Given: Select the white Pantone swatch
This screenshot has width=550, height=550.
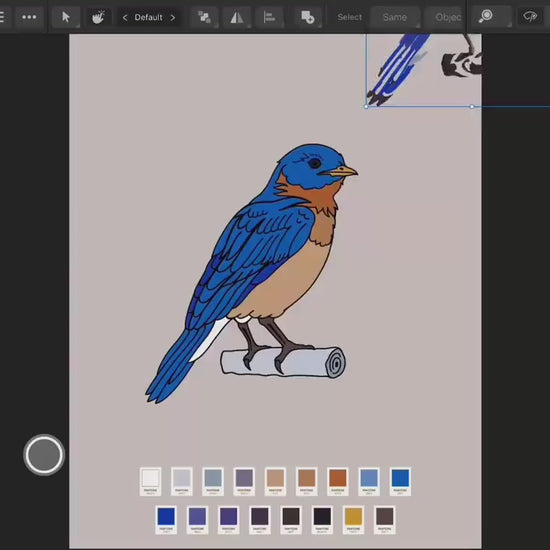Looking at the screenshot, I should [x=150, y=482].
